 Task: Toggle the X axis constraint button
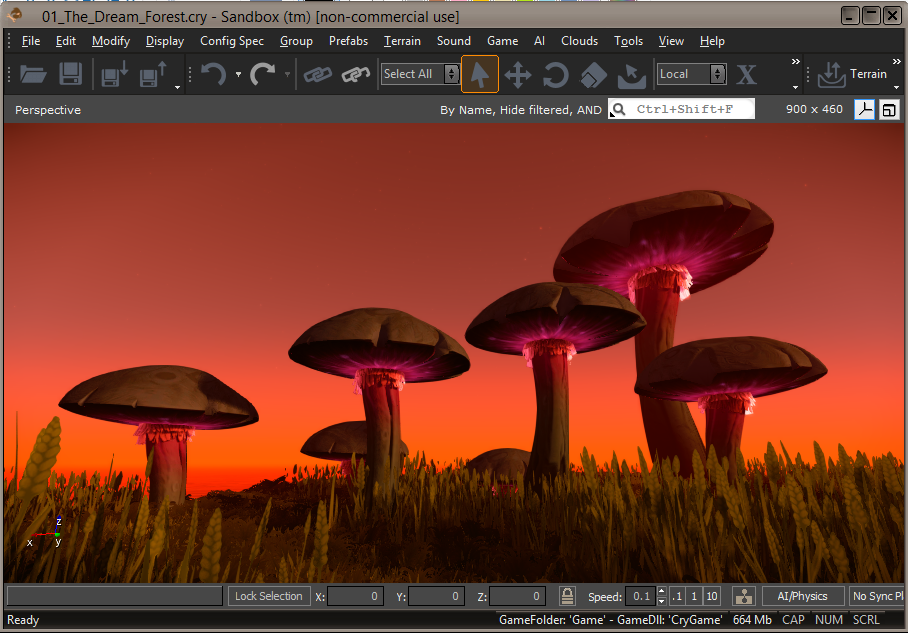point(746,74)
